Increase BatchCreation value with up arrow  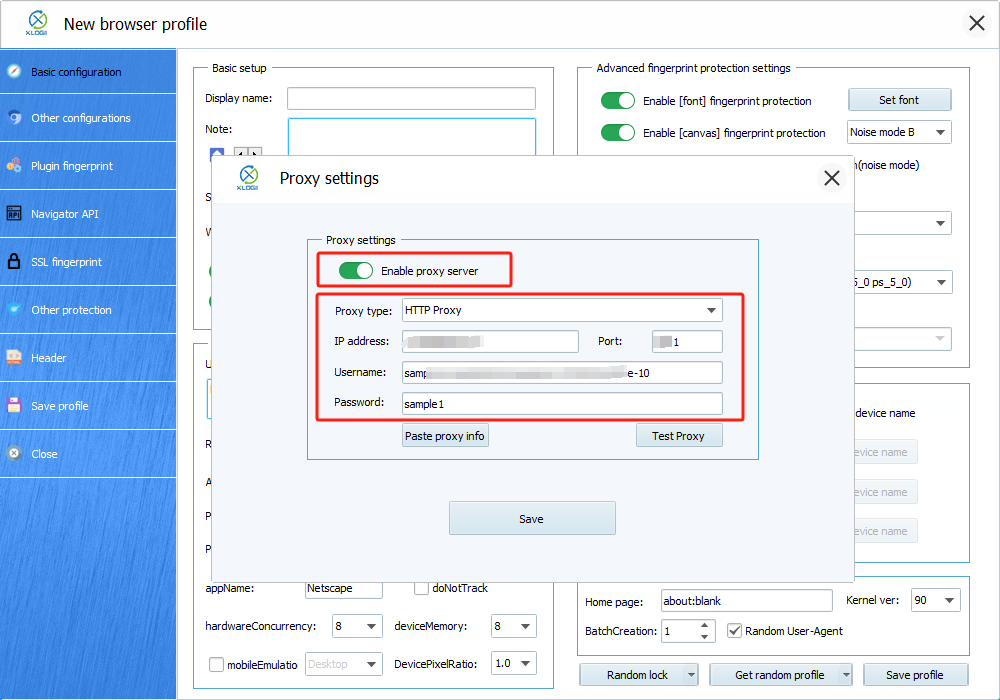[x=704, y=626]
